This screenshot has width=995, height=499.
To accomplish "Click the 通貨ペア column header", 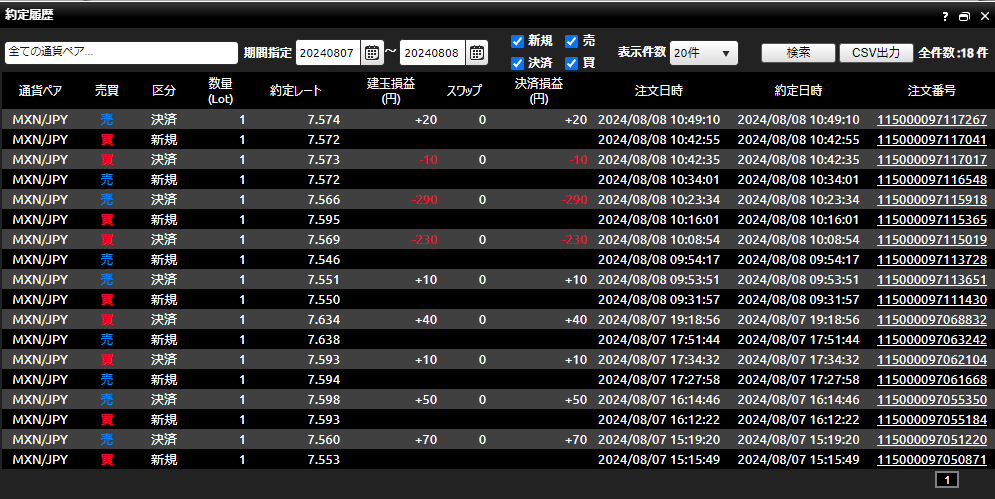I will (x=40, y=91).
